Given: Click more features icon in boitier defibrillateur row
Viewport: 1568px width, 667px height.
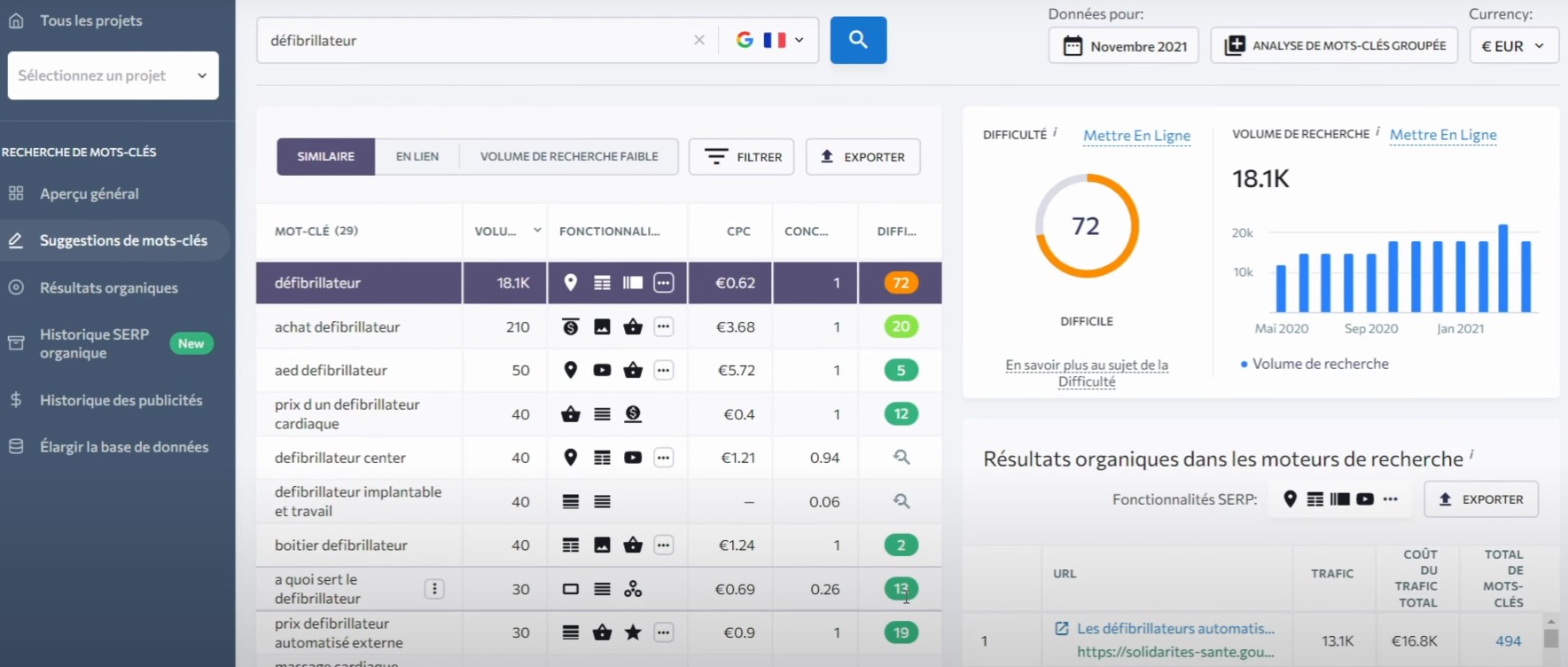Looking at the screenshot, I should coord(663,545).
